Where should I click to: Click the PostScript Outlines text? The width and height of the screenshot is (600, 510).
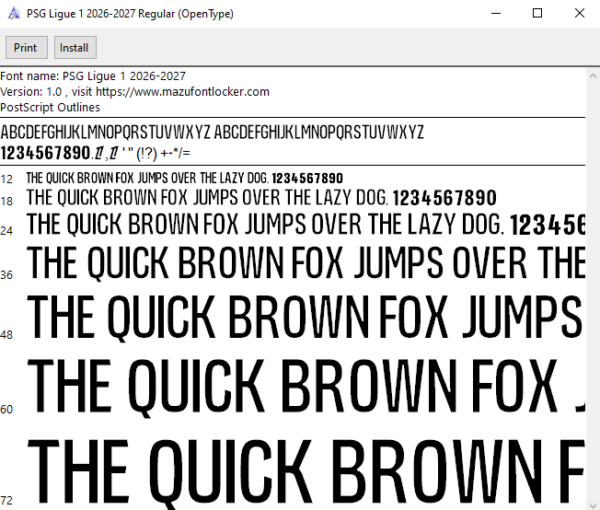point(50,108)
